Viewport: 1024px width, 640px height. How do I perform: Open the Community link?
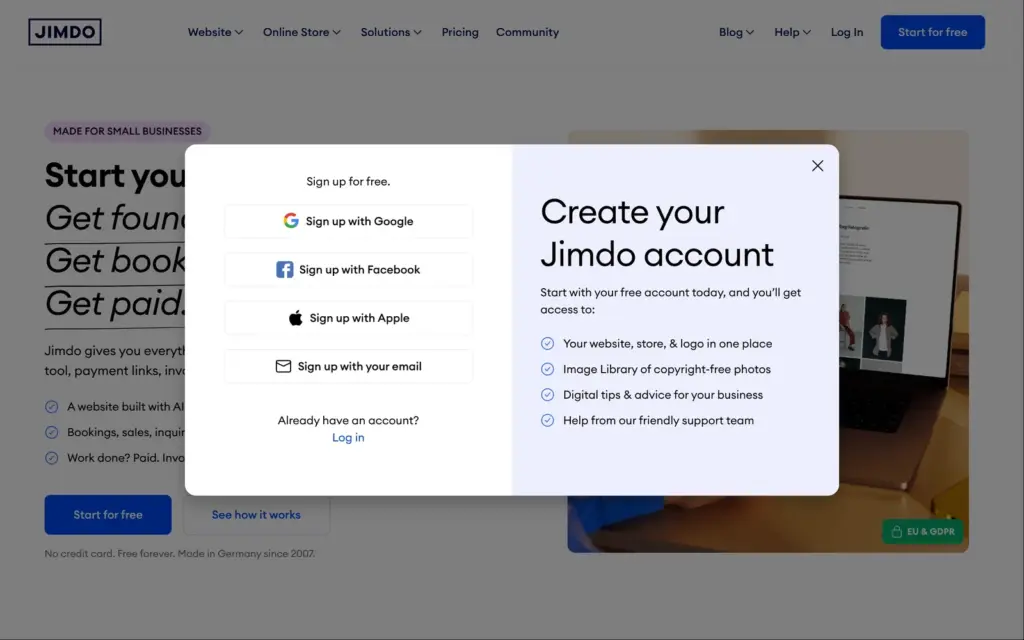tap(527, 32)
